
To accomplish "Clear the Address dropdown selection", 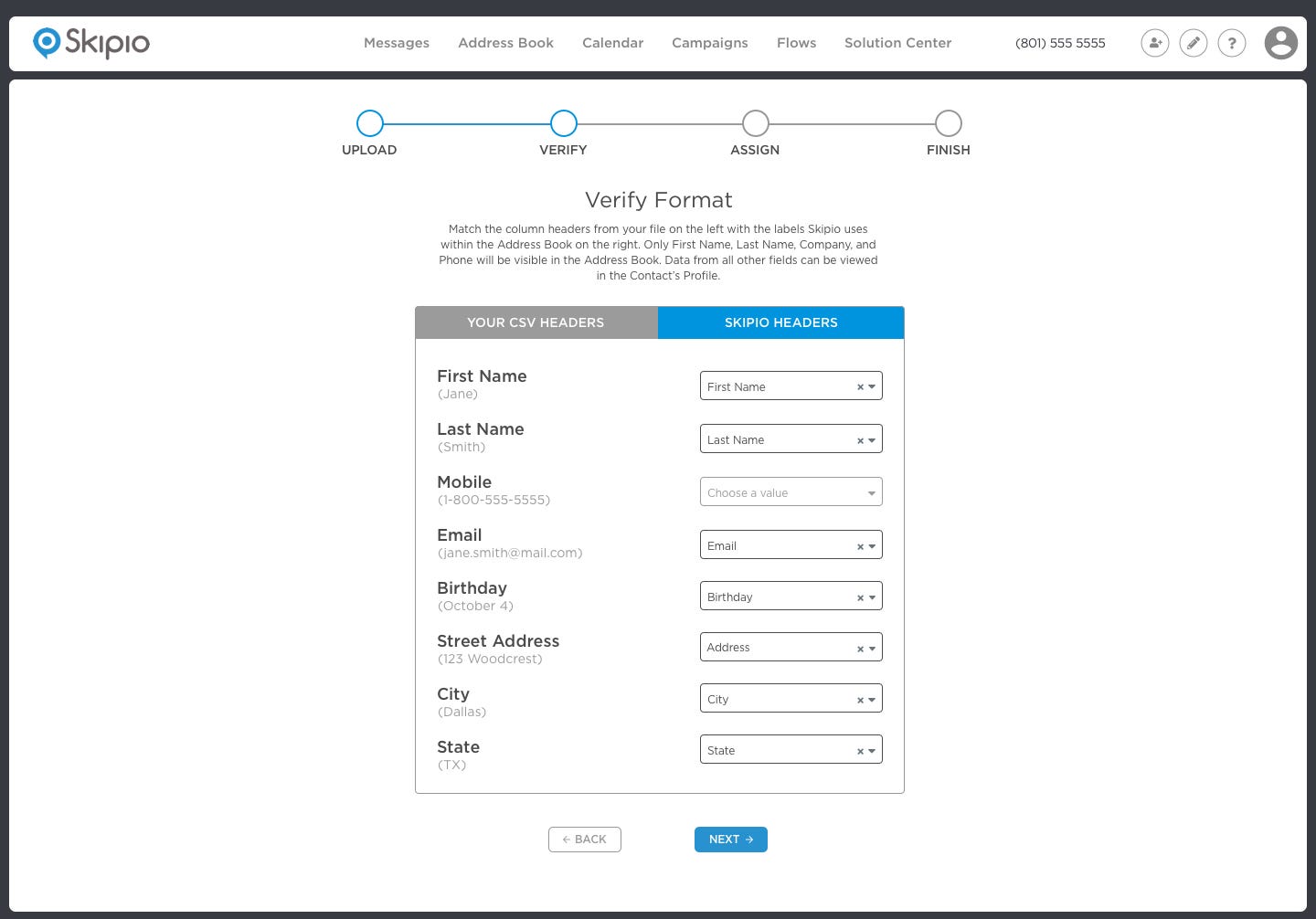I will [860, 649].
